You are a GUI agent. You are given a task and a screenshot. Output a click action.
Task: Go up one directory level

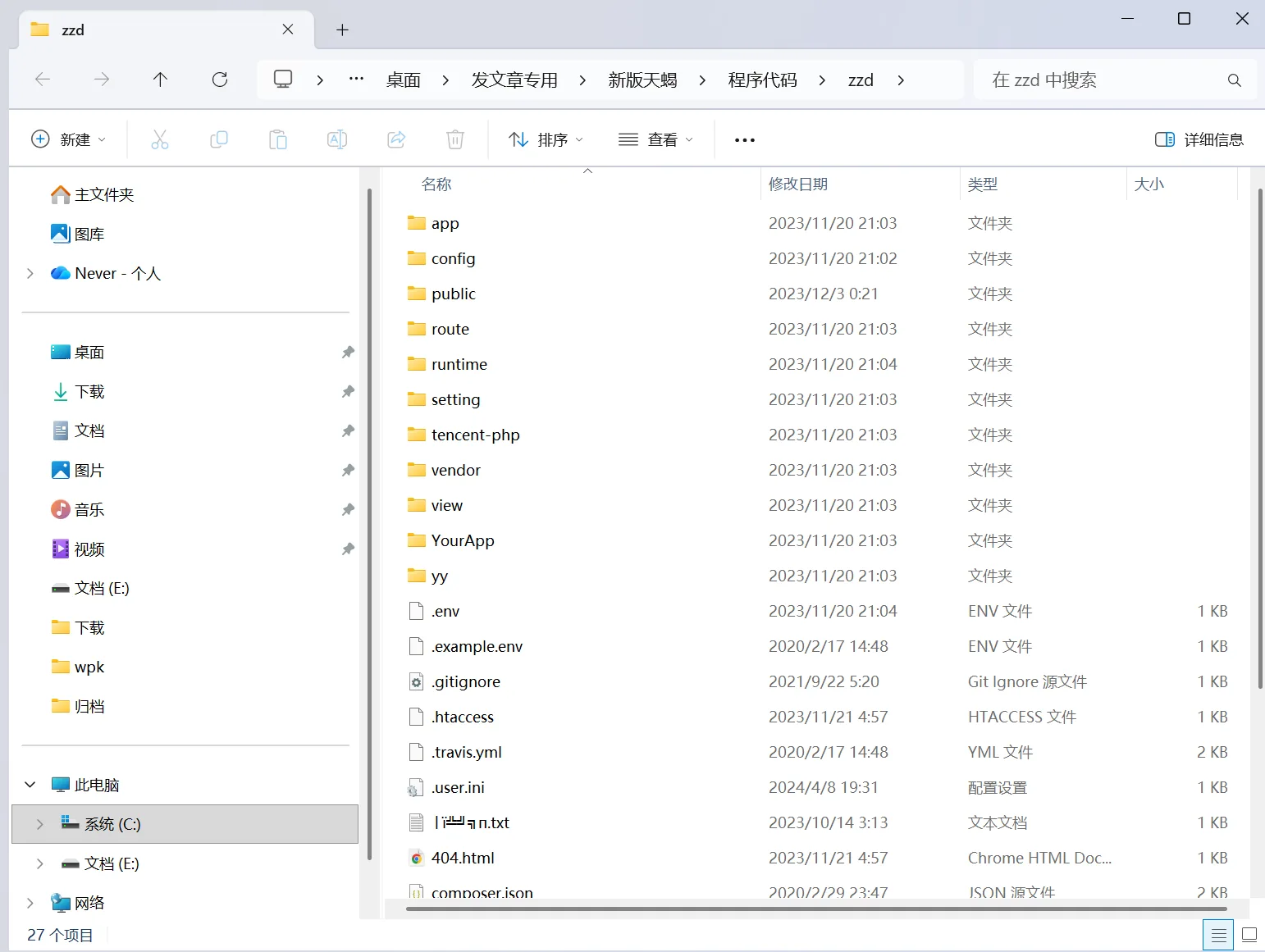click(160, 80)
